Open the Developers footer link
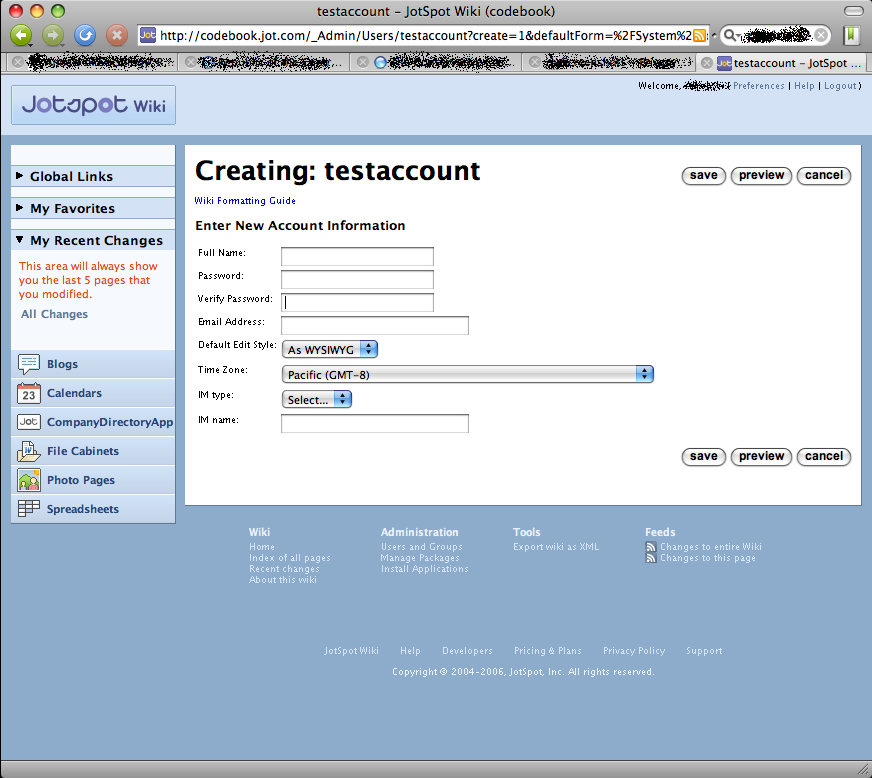This screenshot has height=778, width=872. click(467, 651)
